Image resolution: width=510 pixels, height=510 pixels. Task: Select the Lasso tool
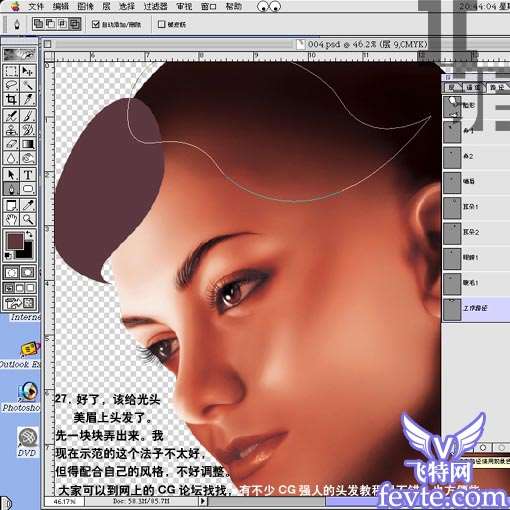point(11,85)
